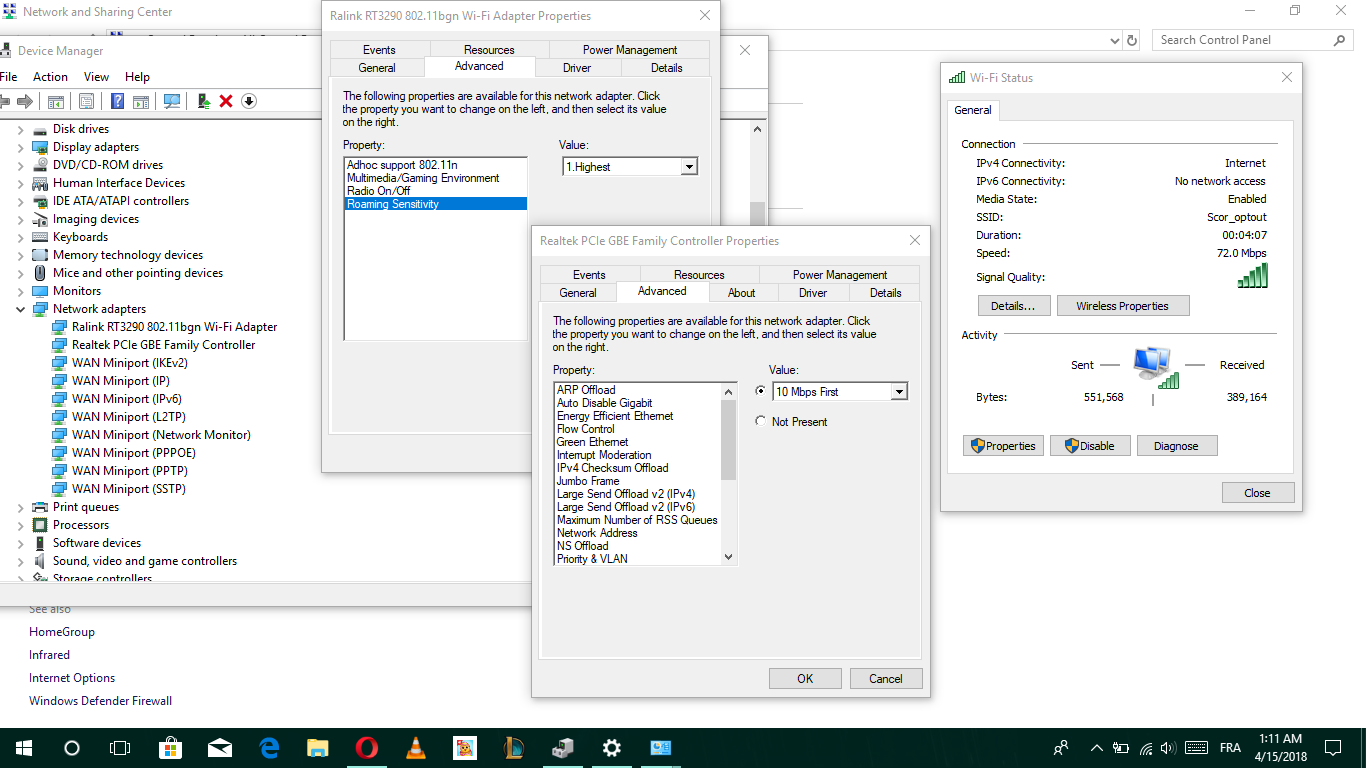Image resolution: width=1366 pixels, height=768 pixels.
Task: Open File Explorer from the taskbar
Action: point(317,748)
